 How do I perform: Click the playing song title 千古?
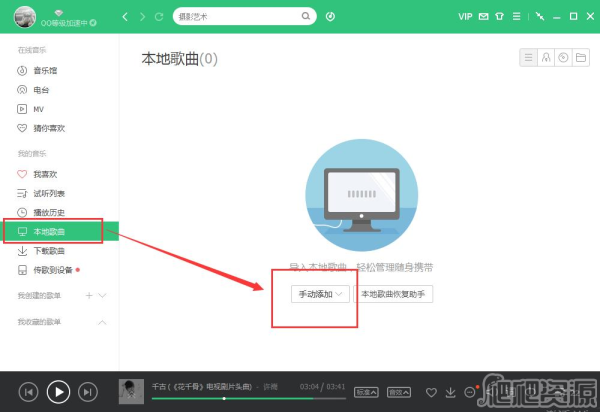[202, 387]
